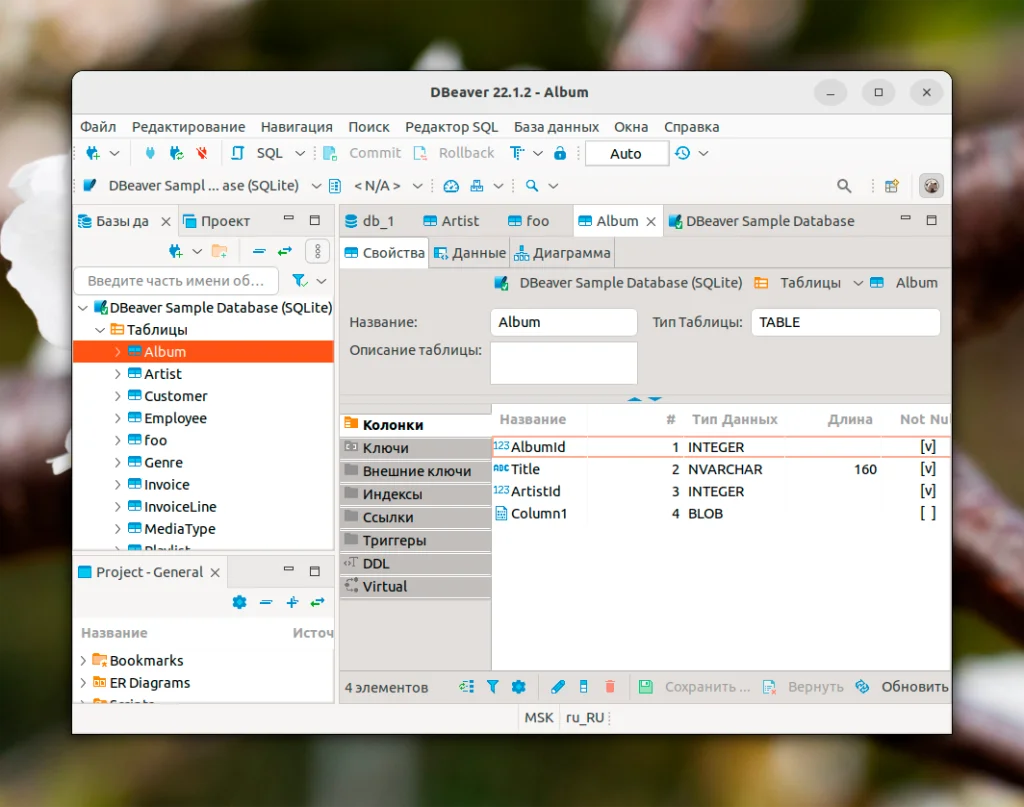Image resolution: width=1024 pixels, height=807 pixels.
Task: Open the Редактор SQL menu
Action: point(452,127)
